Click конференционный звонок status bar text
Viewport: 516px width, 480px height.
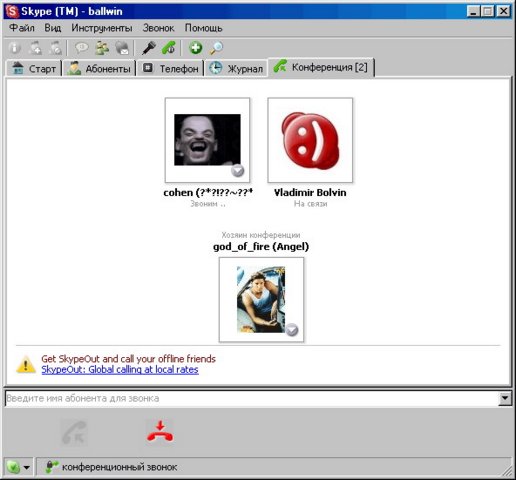(120, 467)
